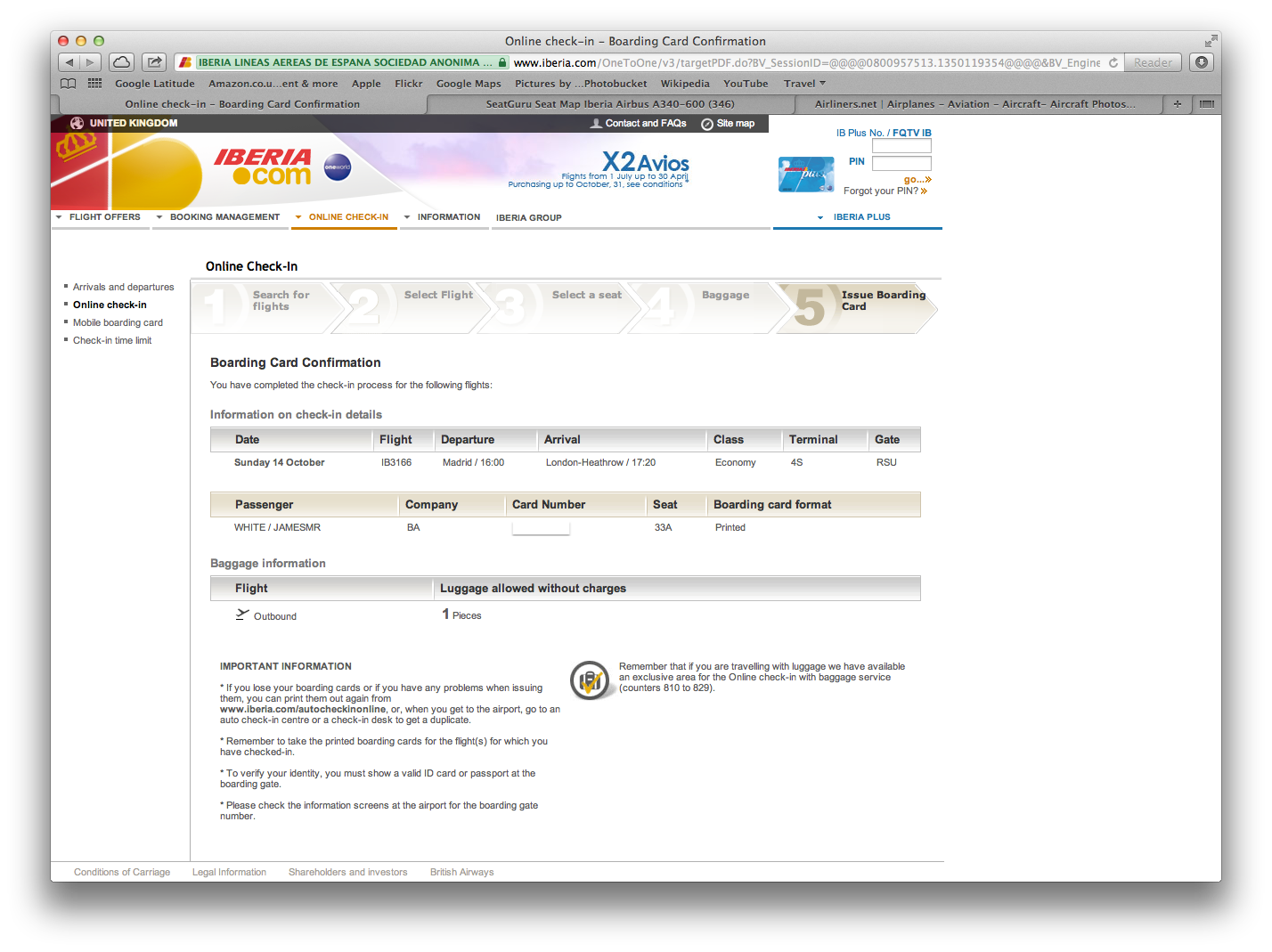
Task: Click the PIN input field
Action: (901, 164)
